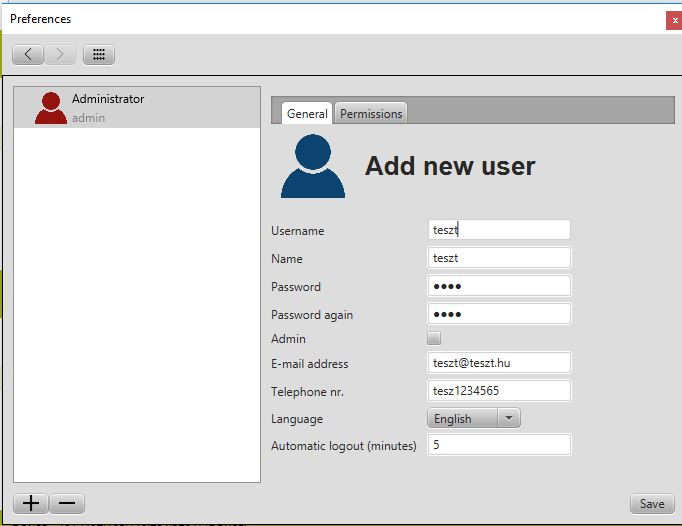Close the Preferences window

point(674,19)
